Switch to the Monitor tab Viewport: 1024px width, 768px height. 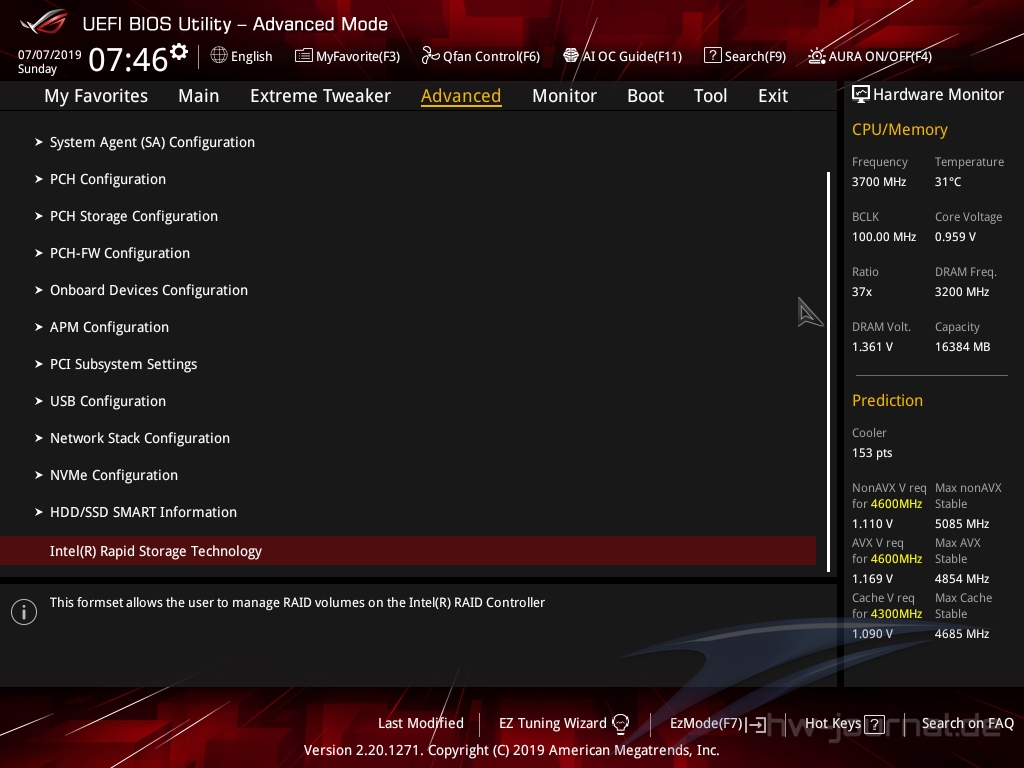(x=564, y=96)
